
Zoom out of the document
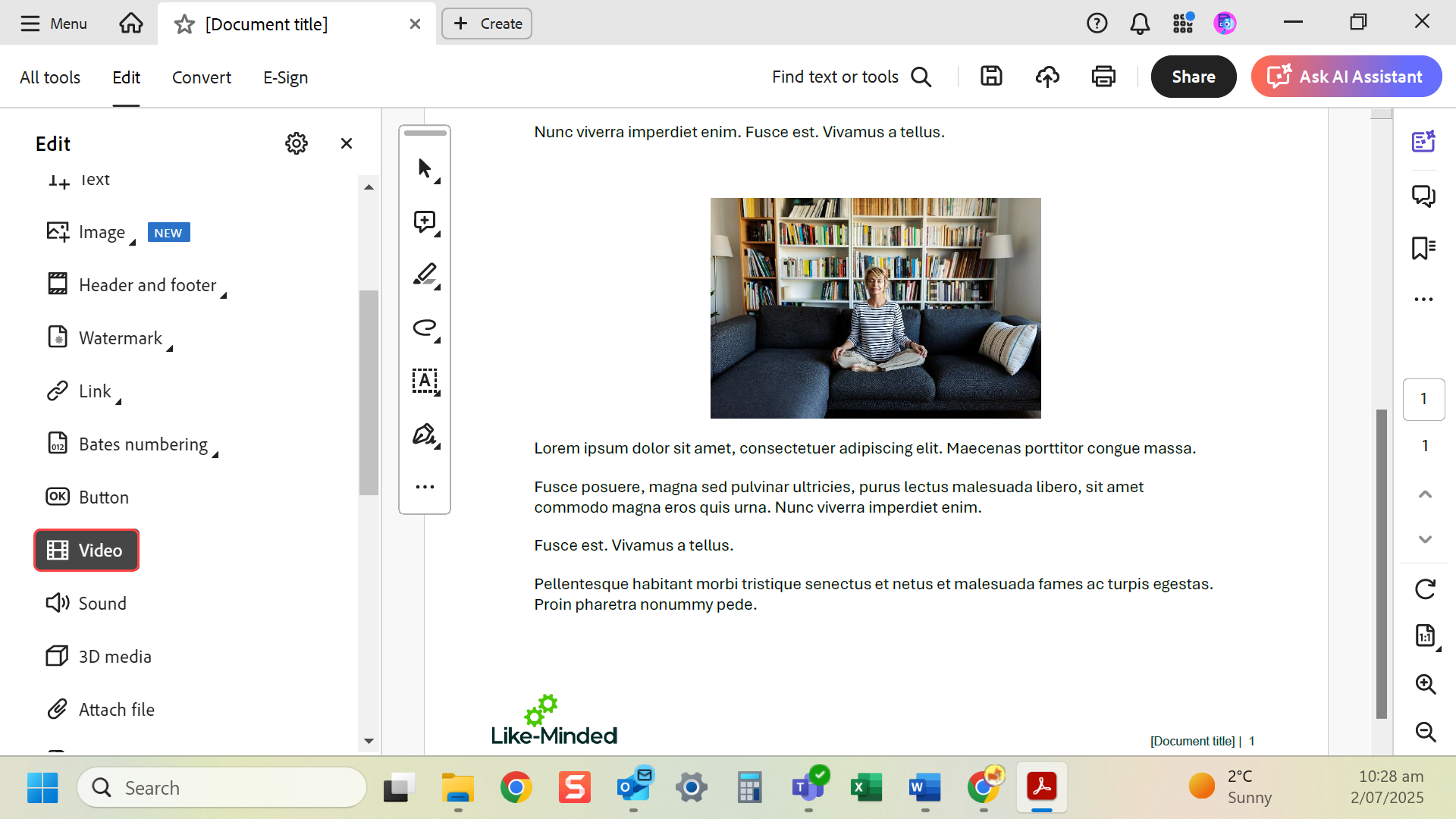pos(1426,732)
